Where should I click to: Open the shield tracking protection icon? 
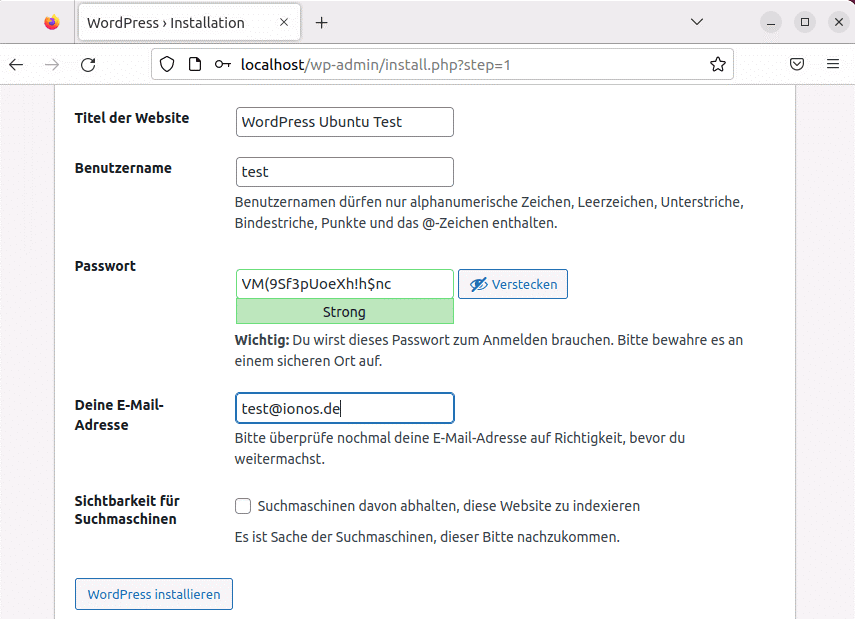tap(167, 64)
